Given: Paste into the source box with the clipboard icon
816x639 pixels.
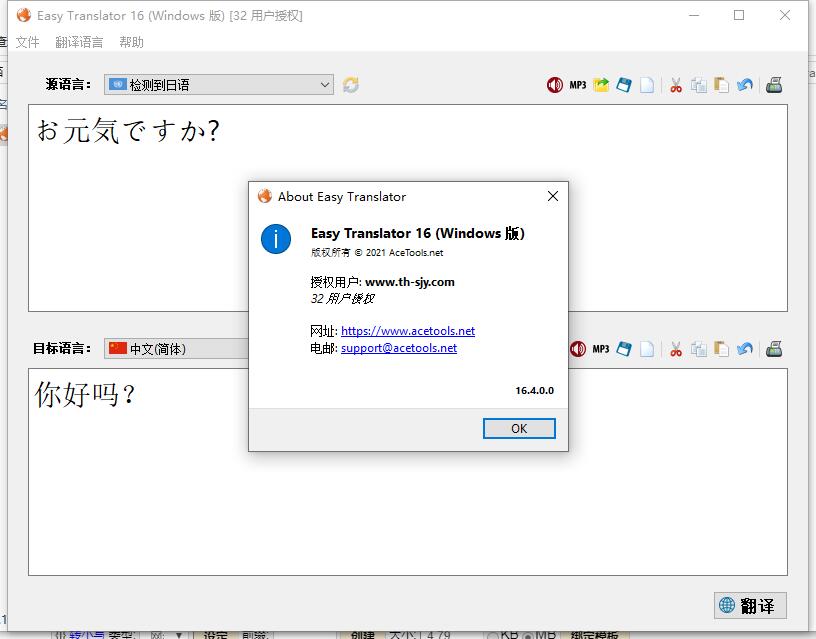Looking at the screenshot, I should (x=722, y=85).
